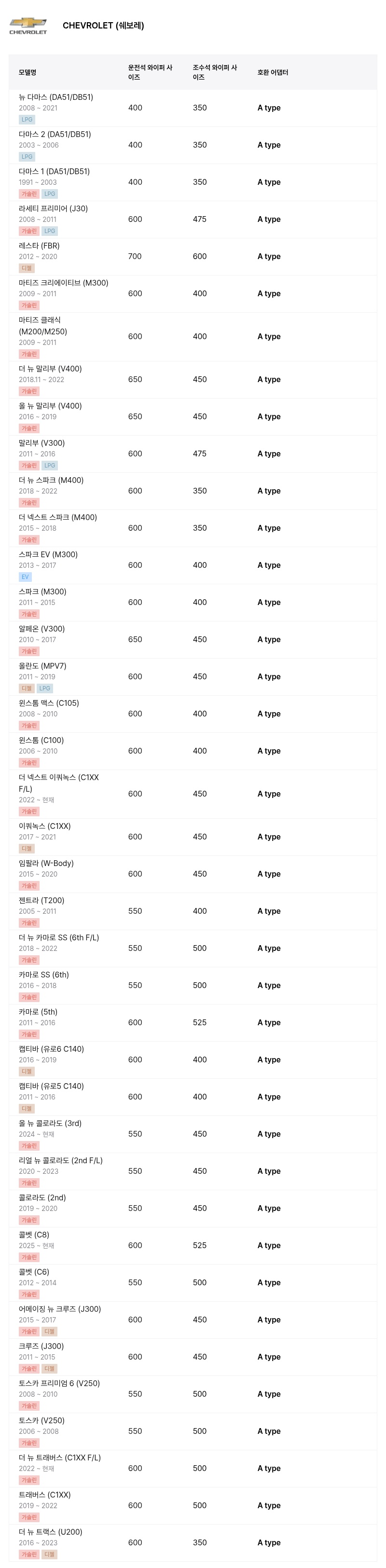This screenshot has width=386, height=1568.
Task: Open the 더 뉴 말리부 (V400) model name
Action: 50,369
